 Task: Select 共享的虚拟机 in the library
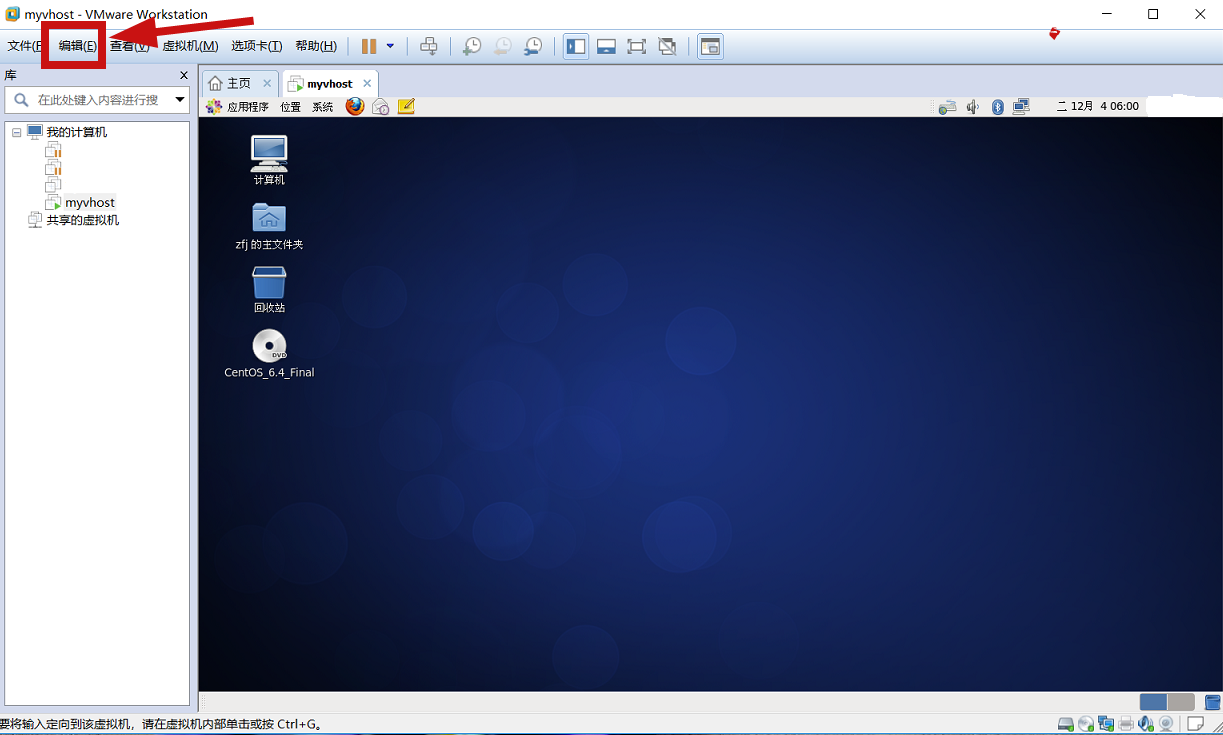tap(82, 220)
